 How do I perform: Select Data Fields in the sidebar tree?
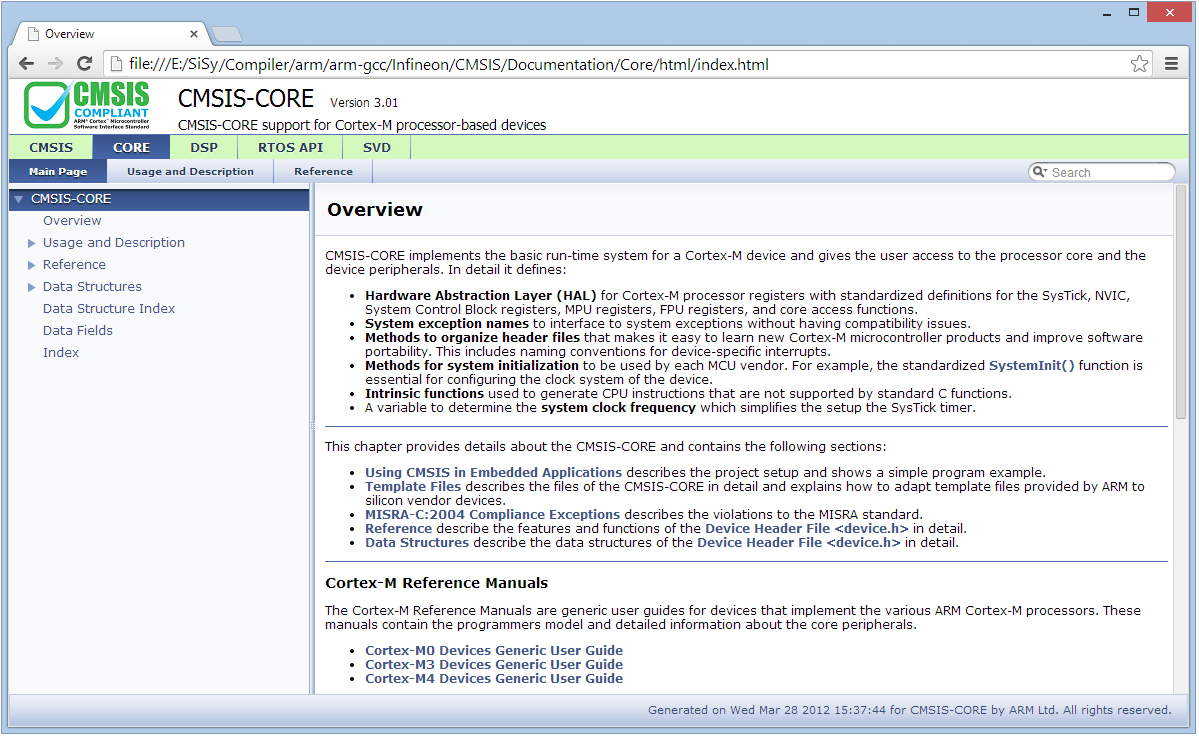78,331
